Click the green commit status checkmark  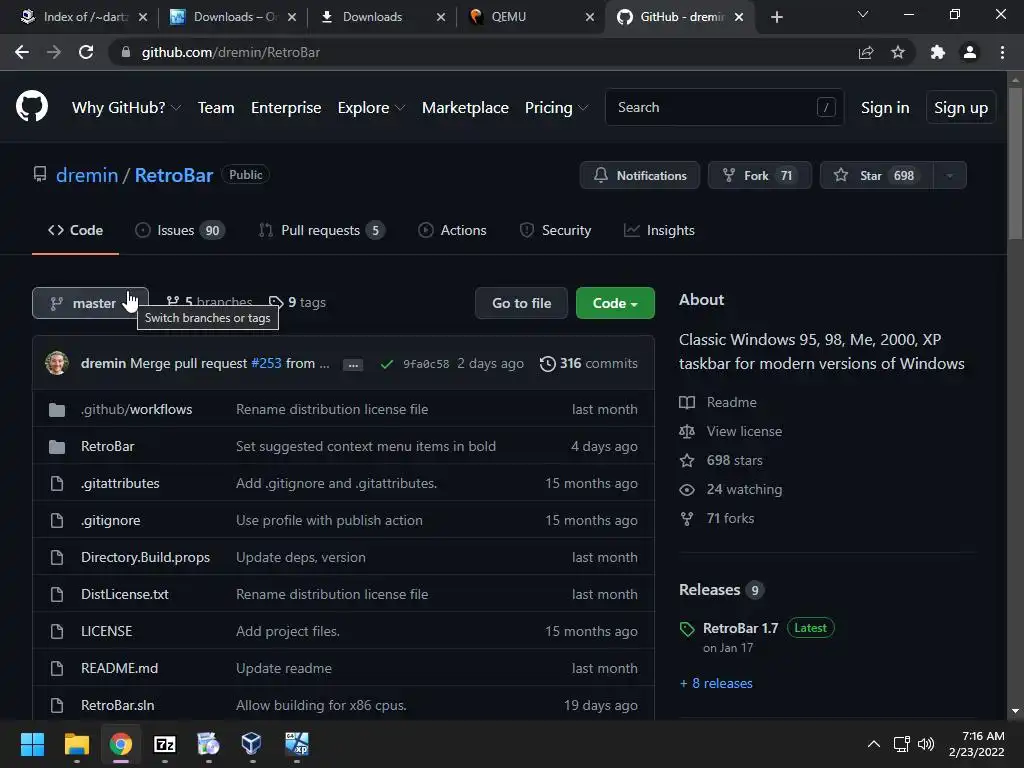click(387, 364)
